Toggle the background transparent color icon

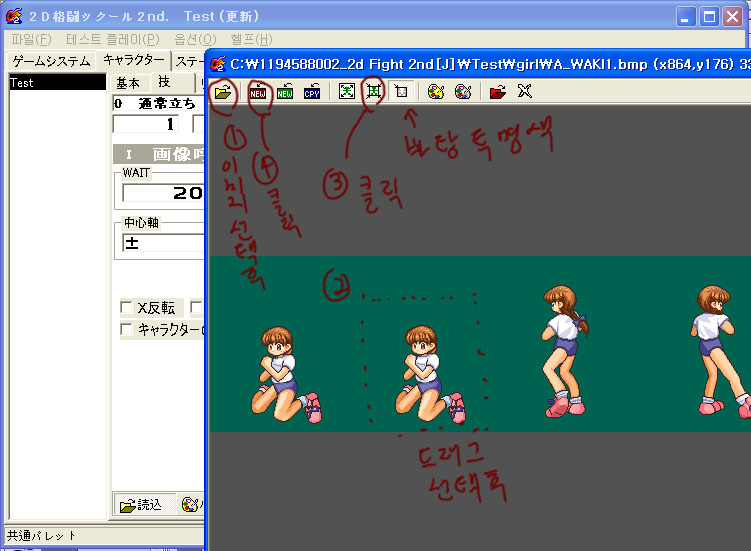(x=401, y=91)
